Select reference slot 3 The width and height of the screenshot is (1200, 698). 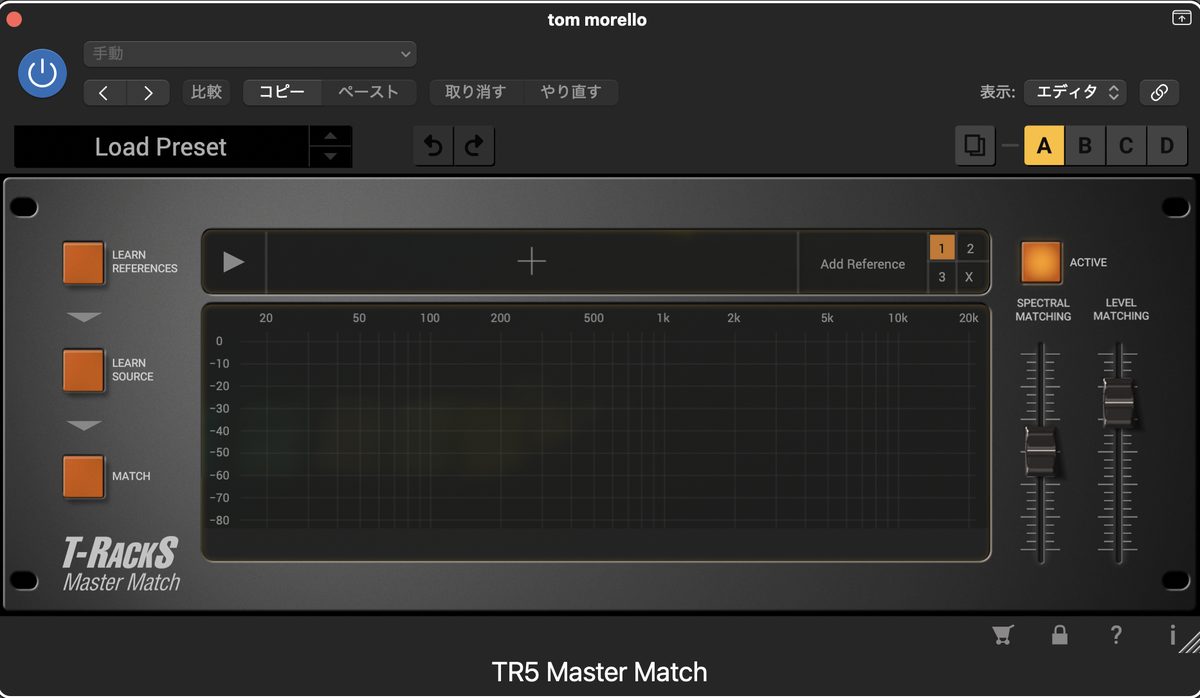point(941,277)
